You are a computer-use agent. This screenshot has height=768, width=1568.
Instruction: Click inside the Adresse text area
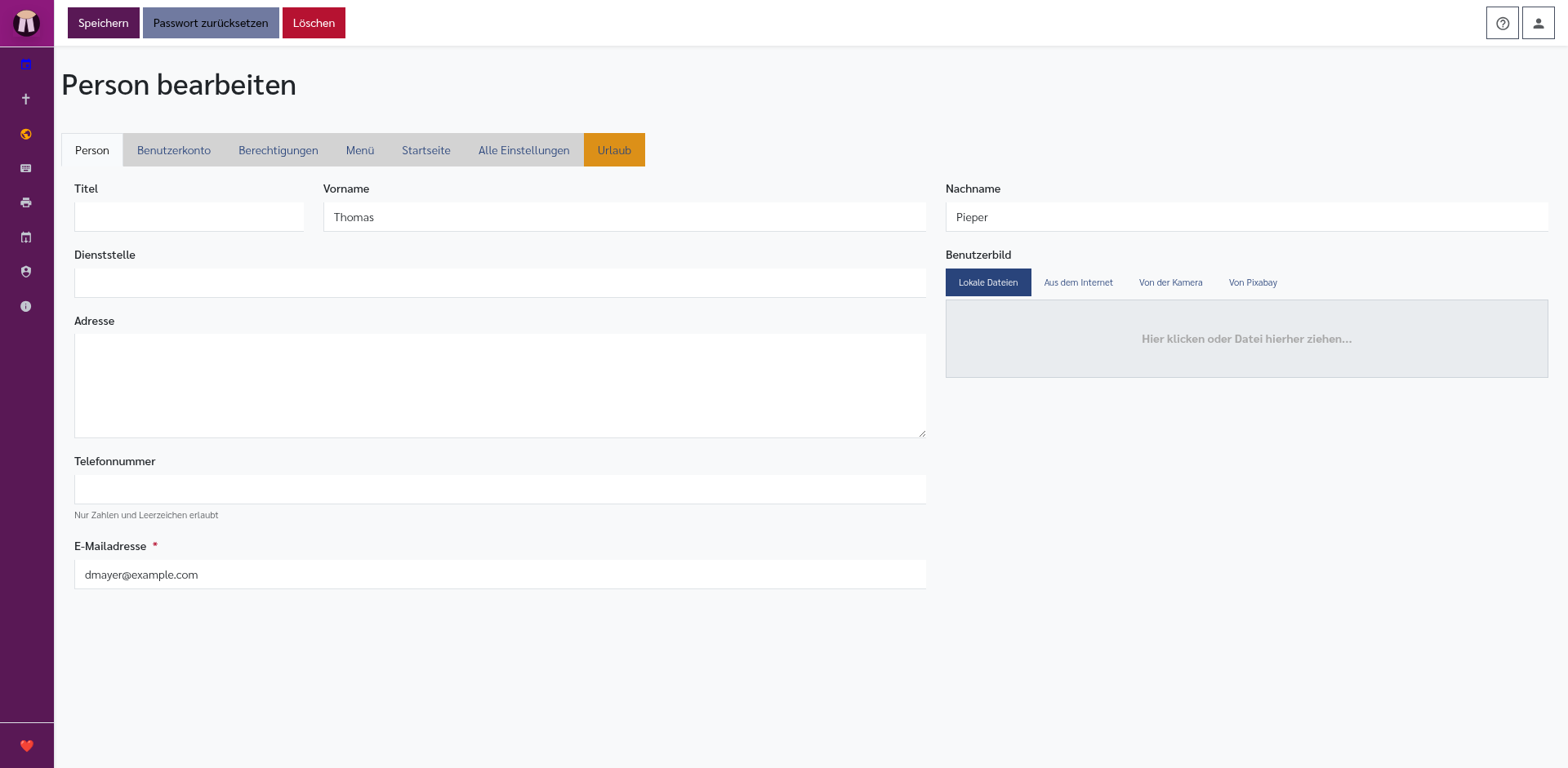(500, 386)
